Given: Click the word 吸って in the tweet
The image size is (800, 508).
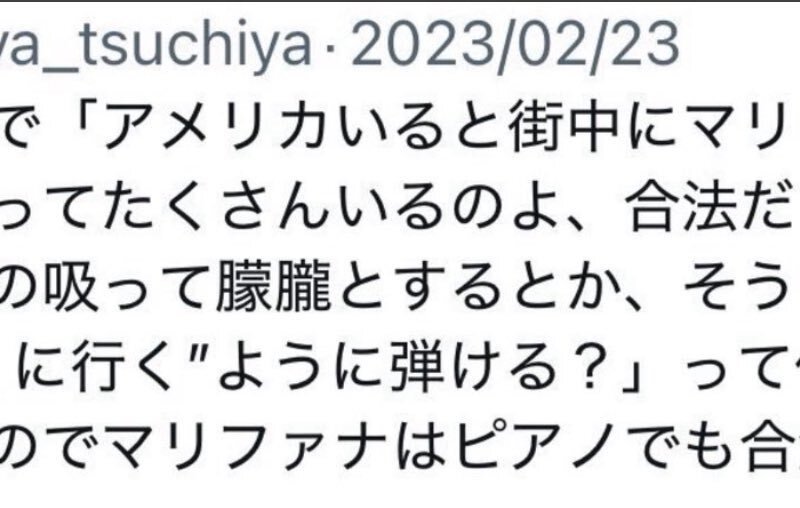Looking at the screenshot, I should (x=128, y=290).
